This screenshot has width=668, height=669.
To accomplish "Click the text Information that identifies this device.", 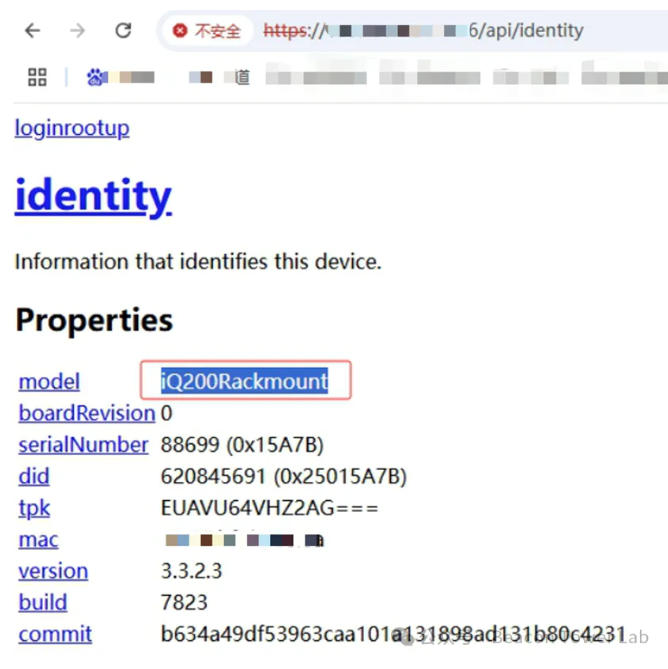I will pos(198,261).
